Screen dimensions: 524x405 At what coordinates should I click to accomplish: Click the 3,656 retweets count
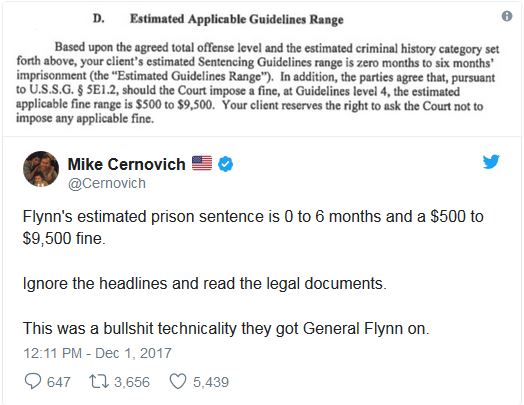point(132,382)
